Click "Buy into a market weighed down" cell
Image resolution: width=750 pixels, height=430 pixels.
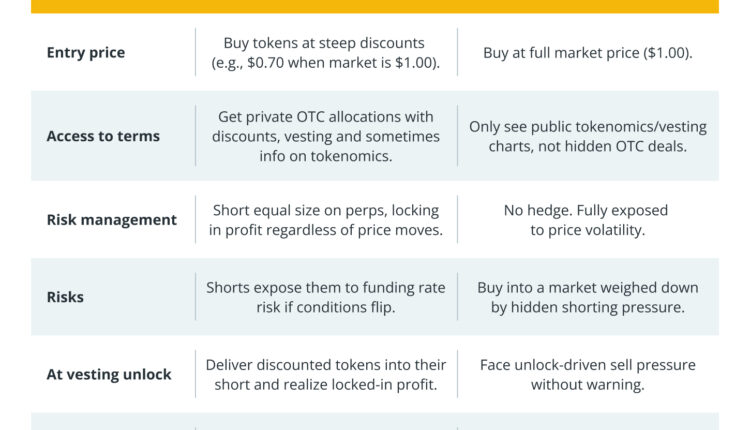point(588,288)
